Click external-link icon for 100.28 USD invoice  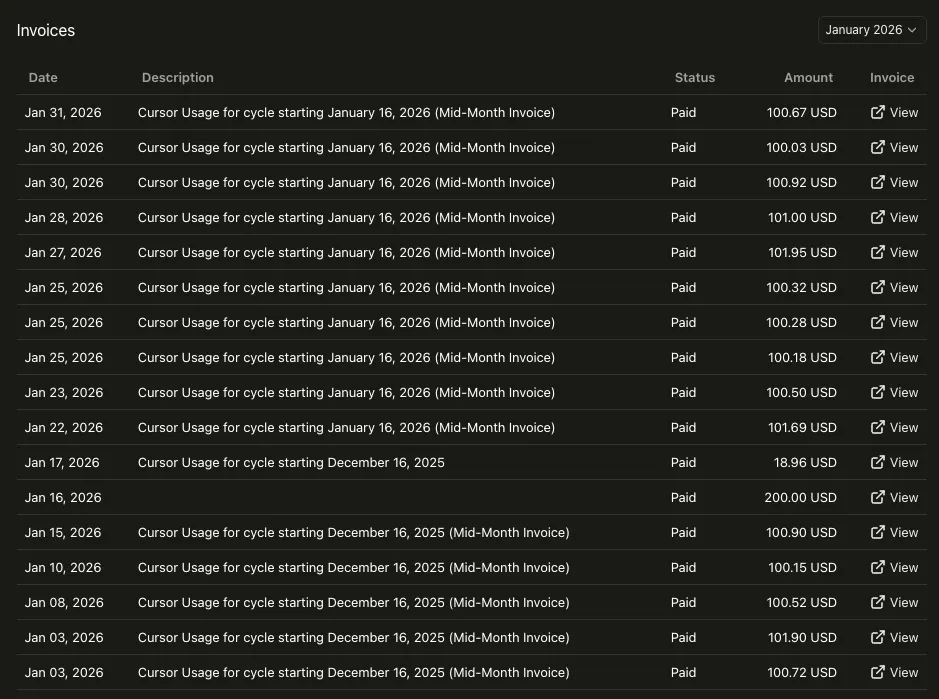pos(877,322)
